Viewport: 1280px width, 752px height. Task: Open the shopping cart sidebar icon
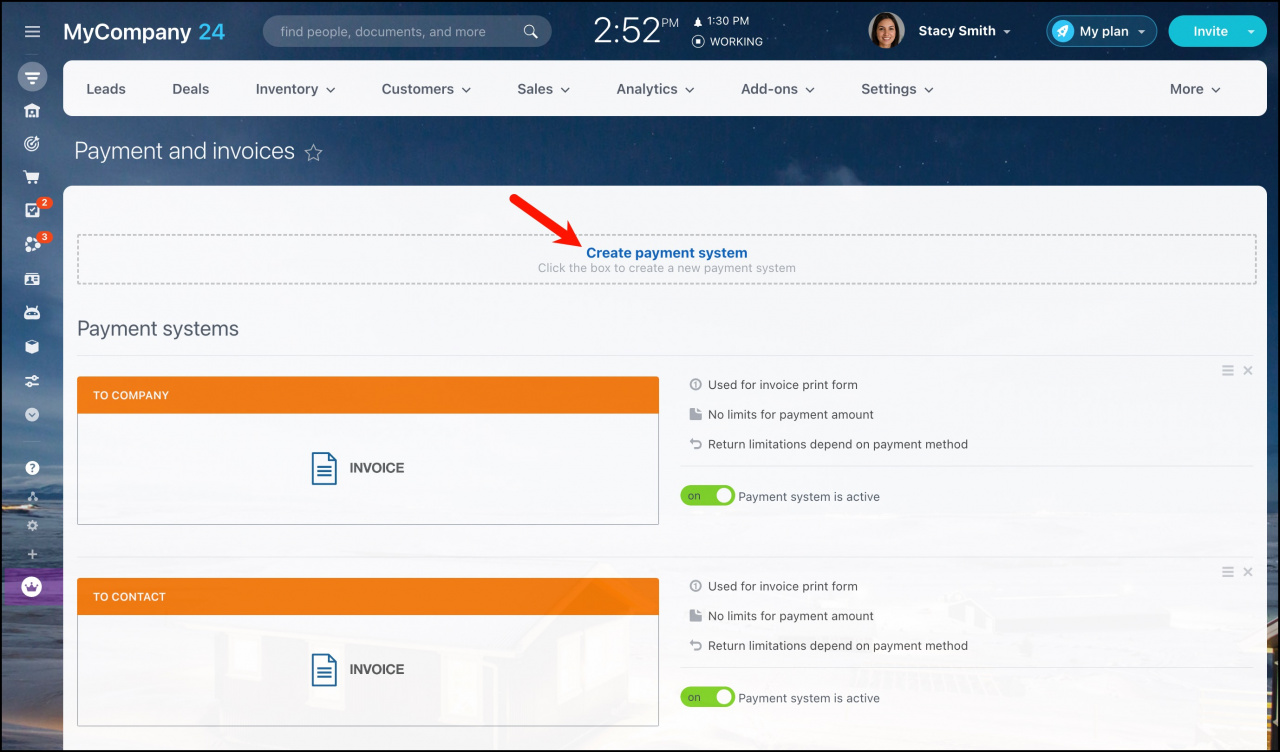(x=32, y=178)
